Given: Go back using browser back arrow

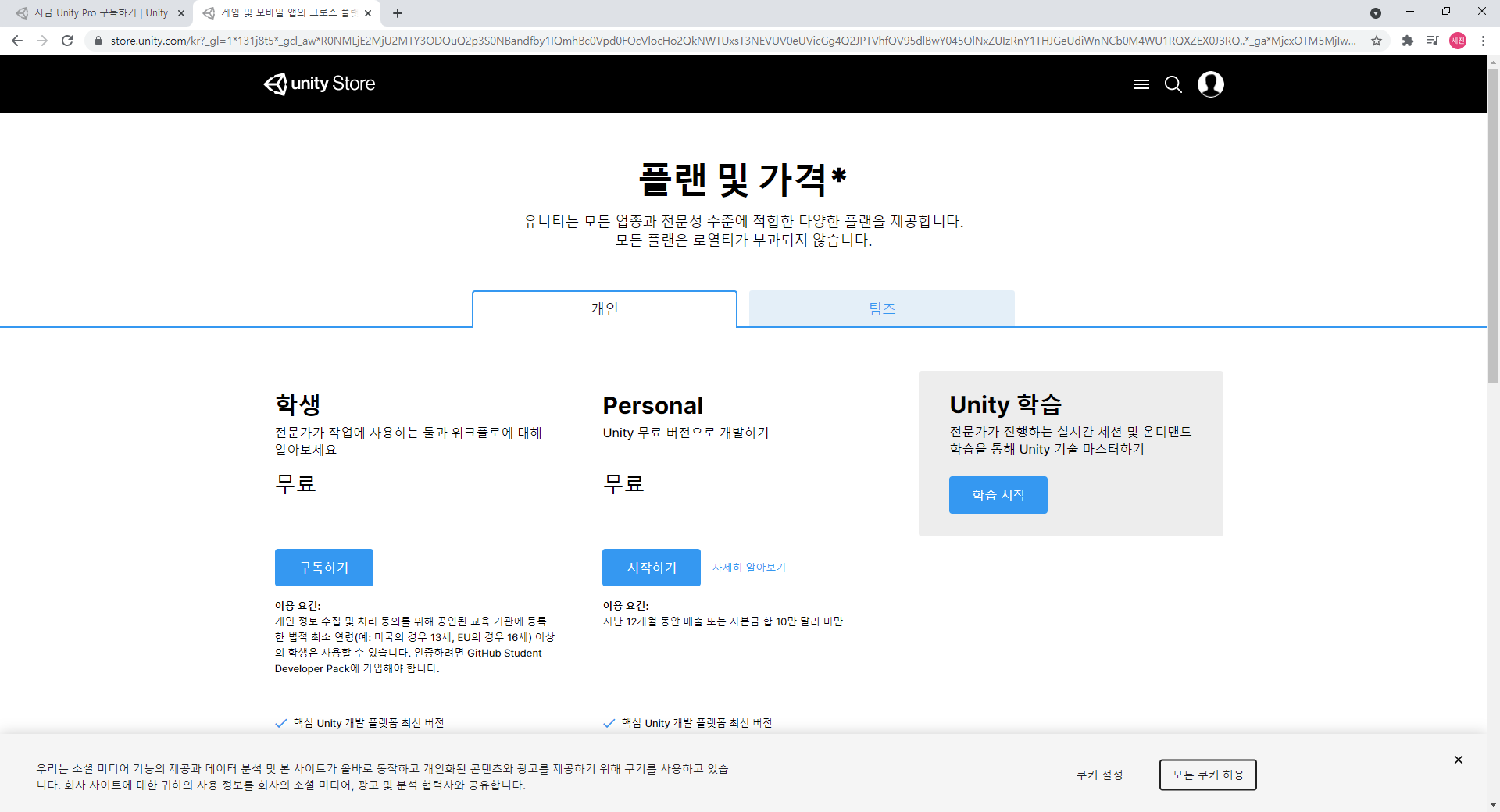Looking at the screenshot, I should (x=17, y=41).
